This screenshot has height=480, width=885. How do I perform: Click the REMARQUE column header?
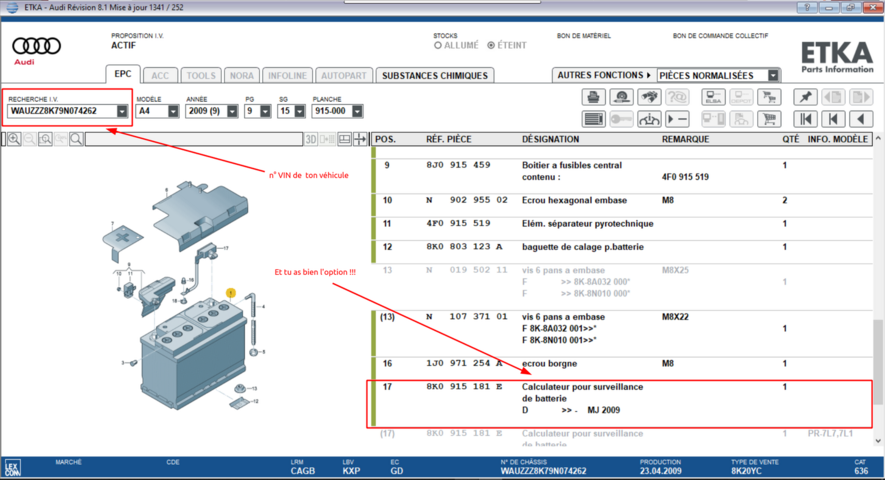coord(685,139)
